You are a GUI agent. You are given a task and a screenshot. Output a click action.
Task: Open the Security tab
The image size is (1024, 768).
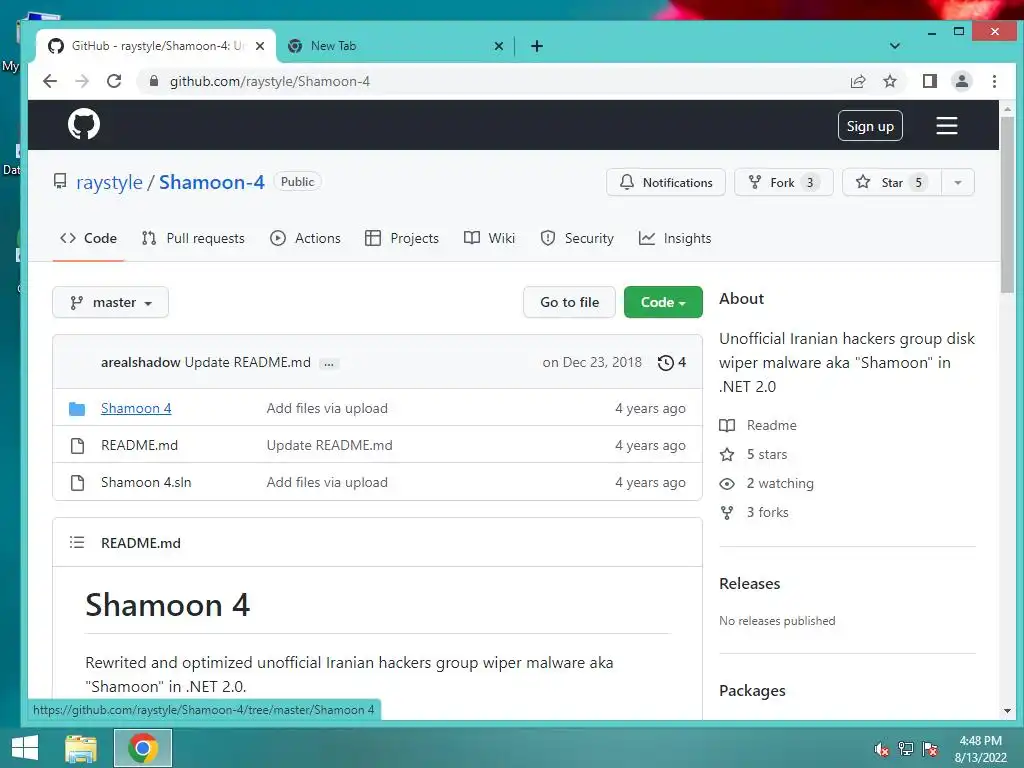pos(577,238)
